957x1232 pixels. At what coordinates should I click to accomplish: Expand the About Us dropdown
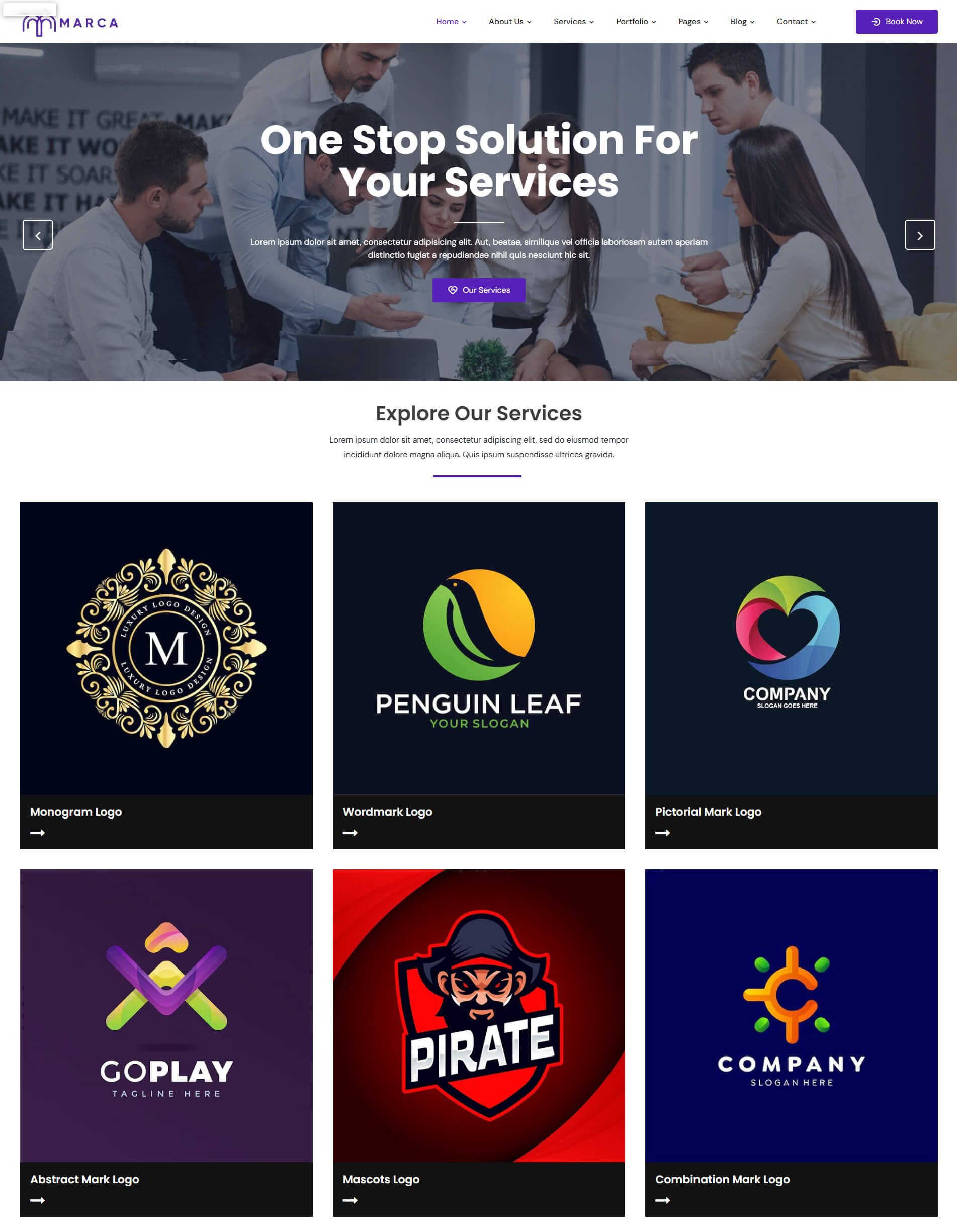(x=509, y=22)
